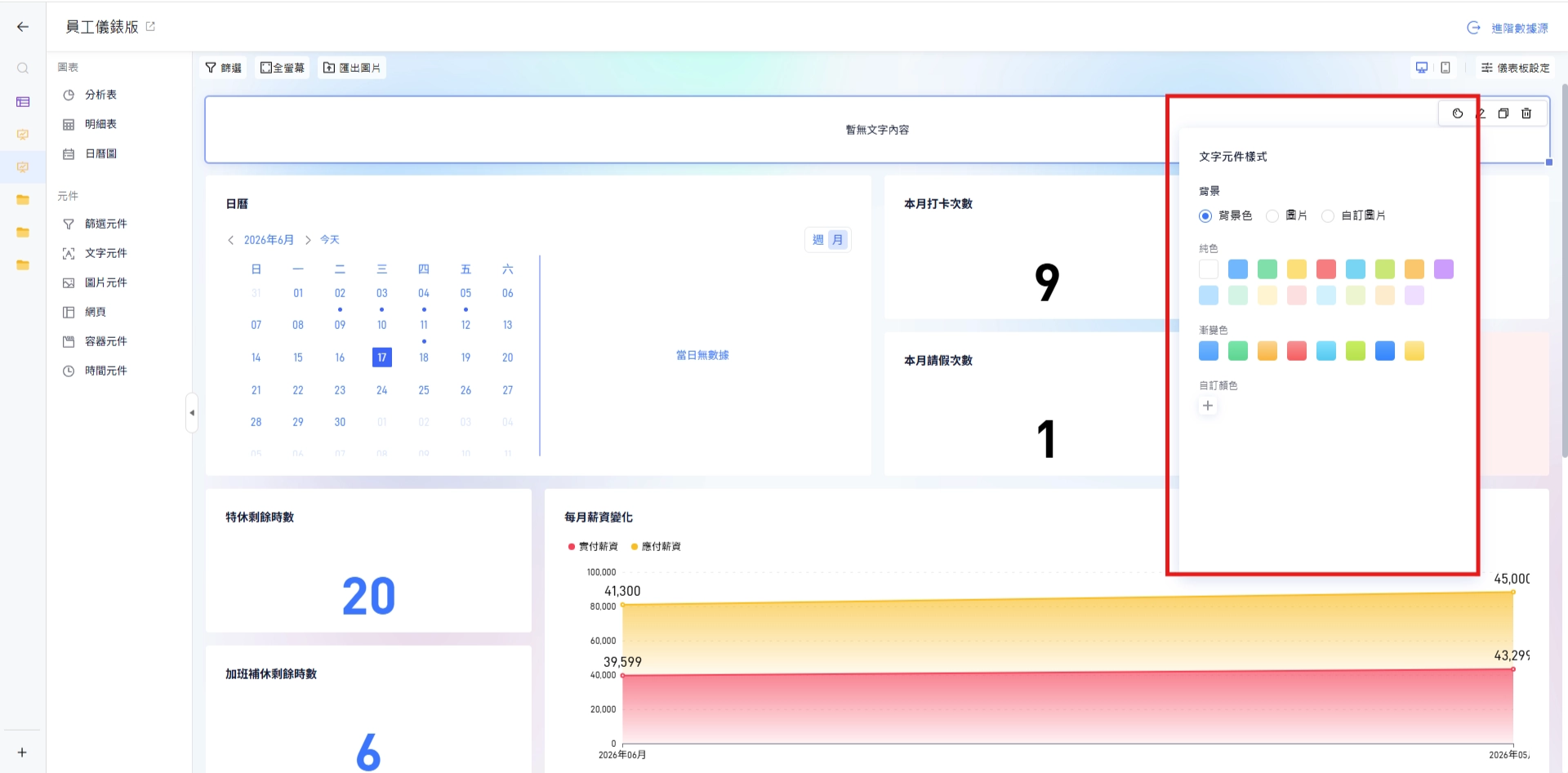Image resolution: width=1568 pixels, height=773 pixels.
Task: Click 特休剩餘時數 card title
Action: coord(260,518)
